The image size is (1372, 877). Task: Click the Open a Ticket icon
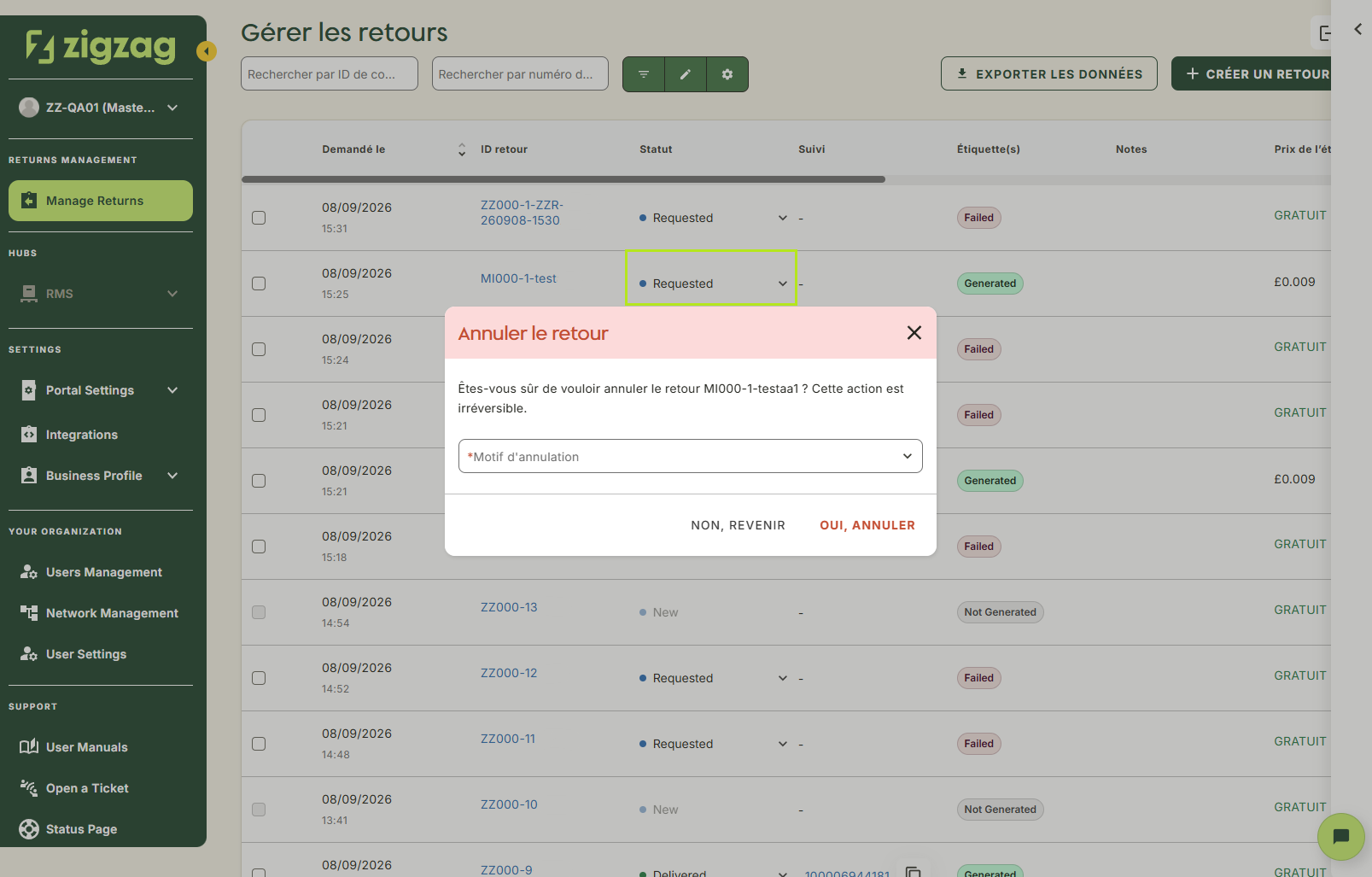tap(29, 788)
